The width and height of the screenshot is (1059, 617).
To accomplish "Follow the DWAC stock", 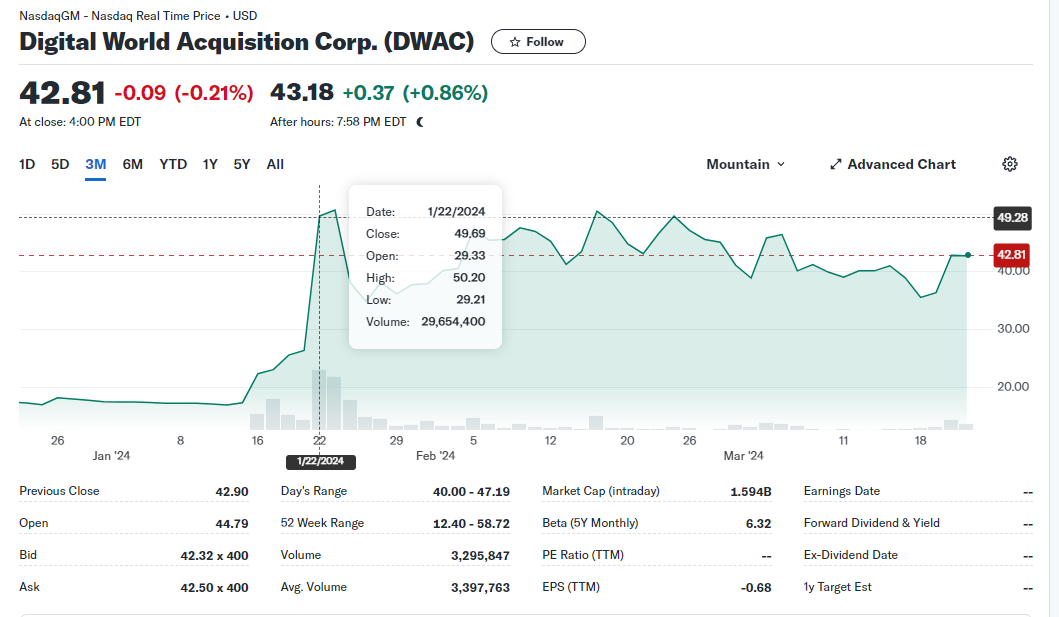I will pos(538,42).
